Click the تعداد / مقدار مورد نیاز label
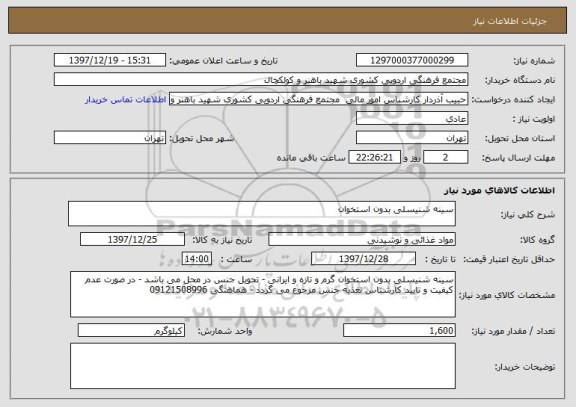Viewport: 576px width, 407px height. tap(513, 331)
